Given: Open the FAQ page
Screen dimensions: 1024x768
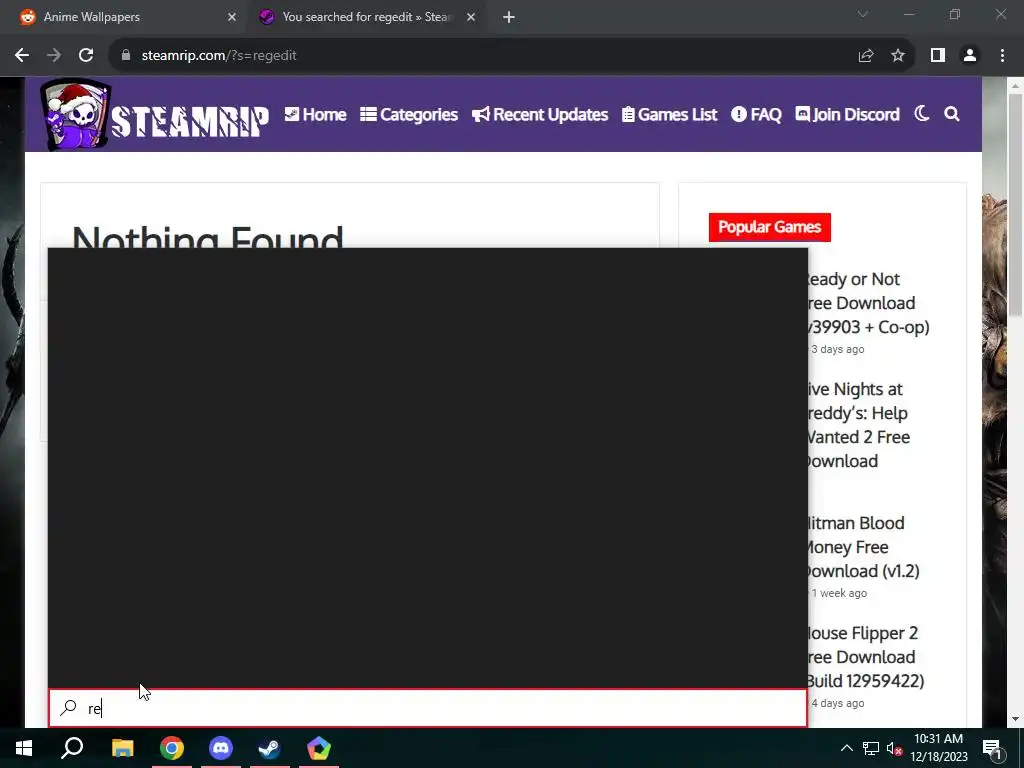Looking at the screenshot, I should [x=756, y=115].
